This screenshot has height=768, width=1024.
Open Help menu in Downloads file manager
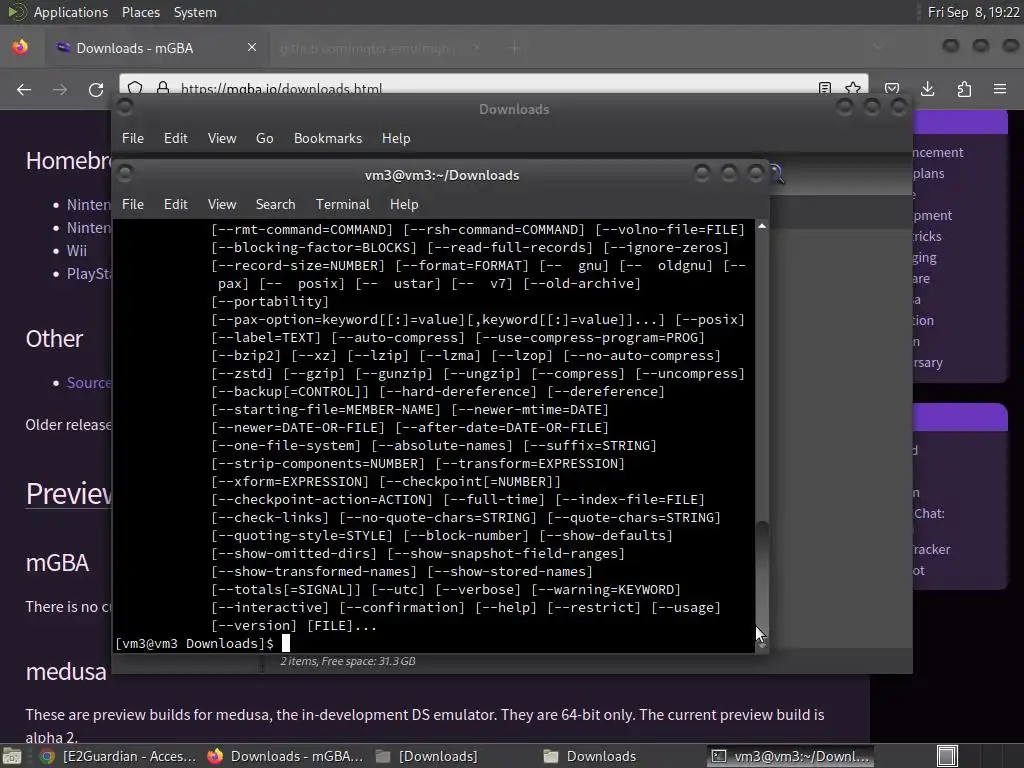pyautogui.click(x=396, y=138)
